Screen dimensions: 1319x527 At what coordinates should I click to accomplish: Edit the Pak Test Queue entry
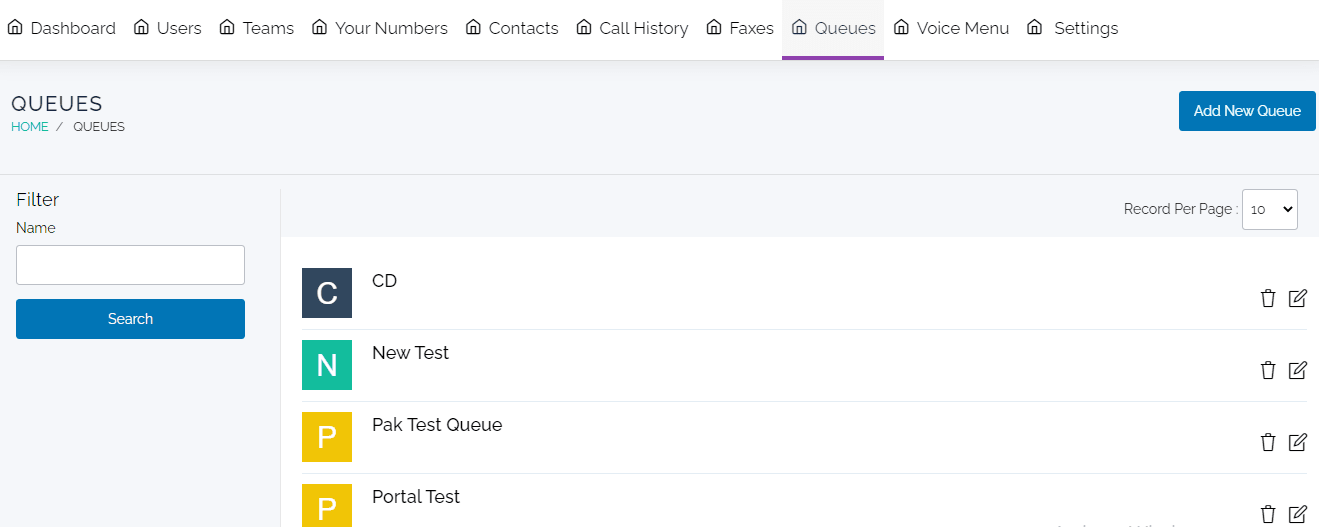pos(1297,442)
